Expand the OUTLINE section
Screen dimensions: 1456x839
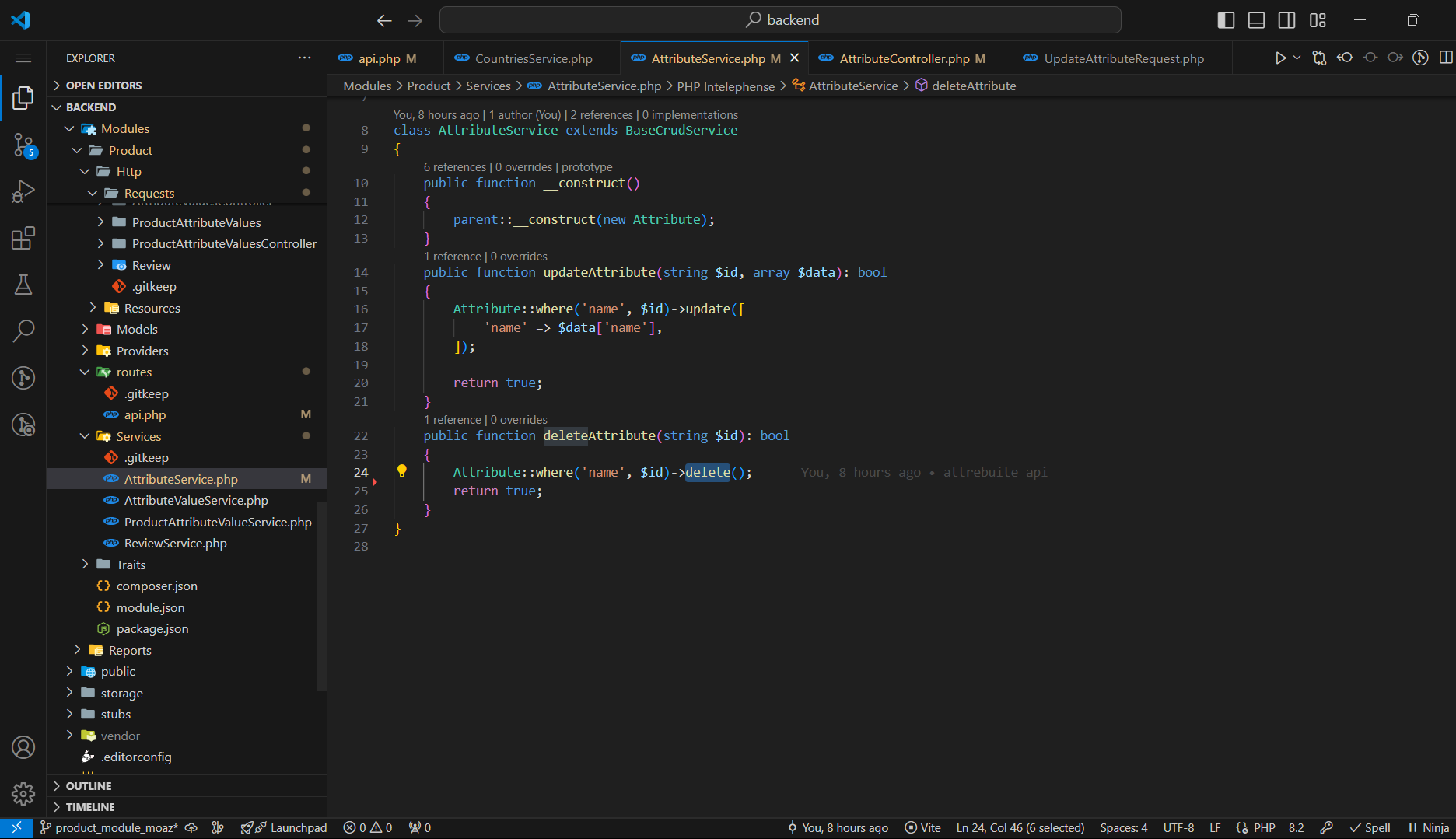89,786
